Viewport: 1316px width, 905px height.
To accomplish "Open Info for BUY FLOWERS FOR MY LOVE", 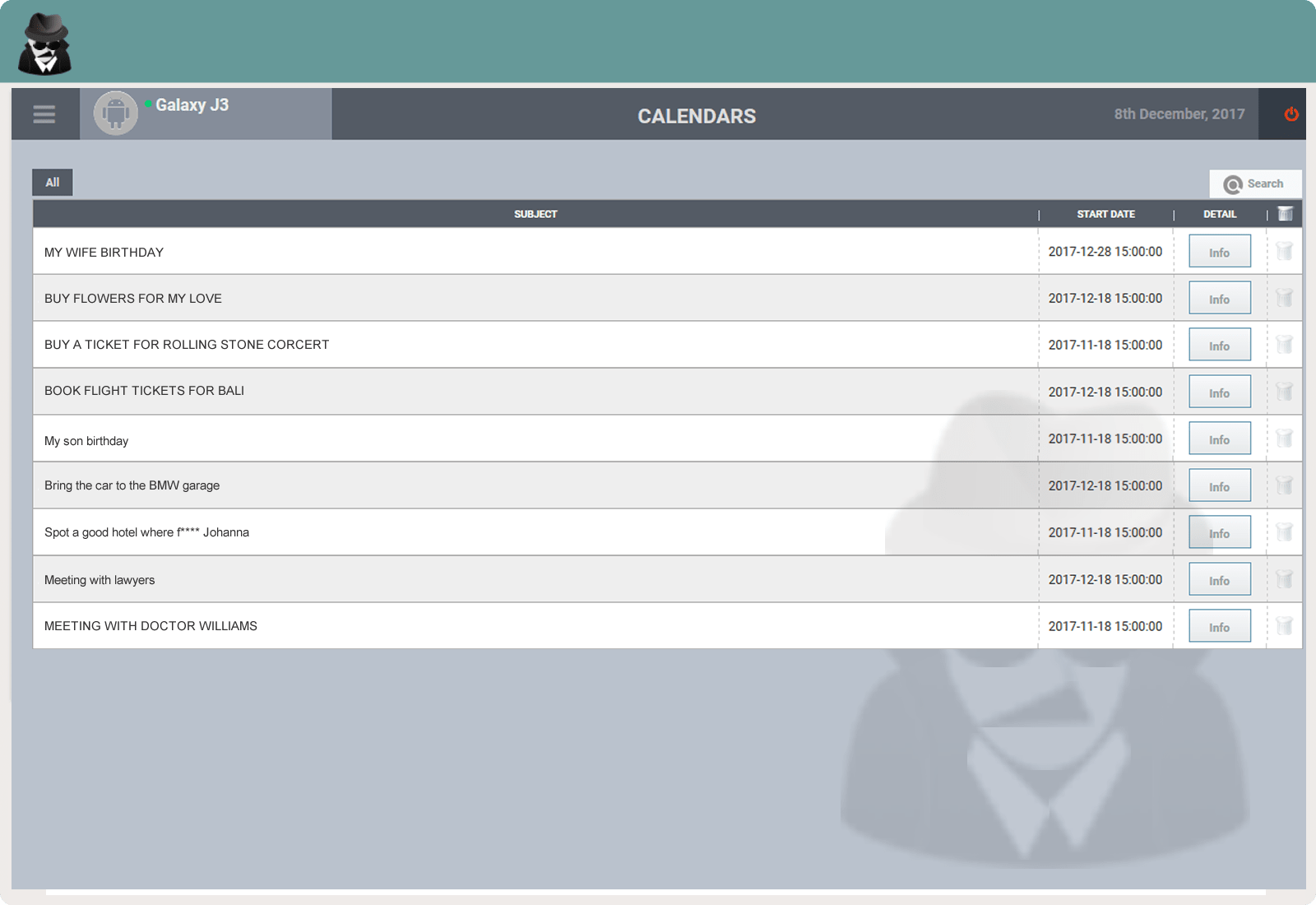I will (1219, 299).
